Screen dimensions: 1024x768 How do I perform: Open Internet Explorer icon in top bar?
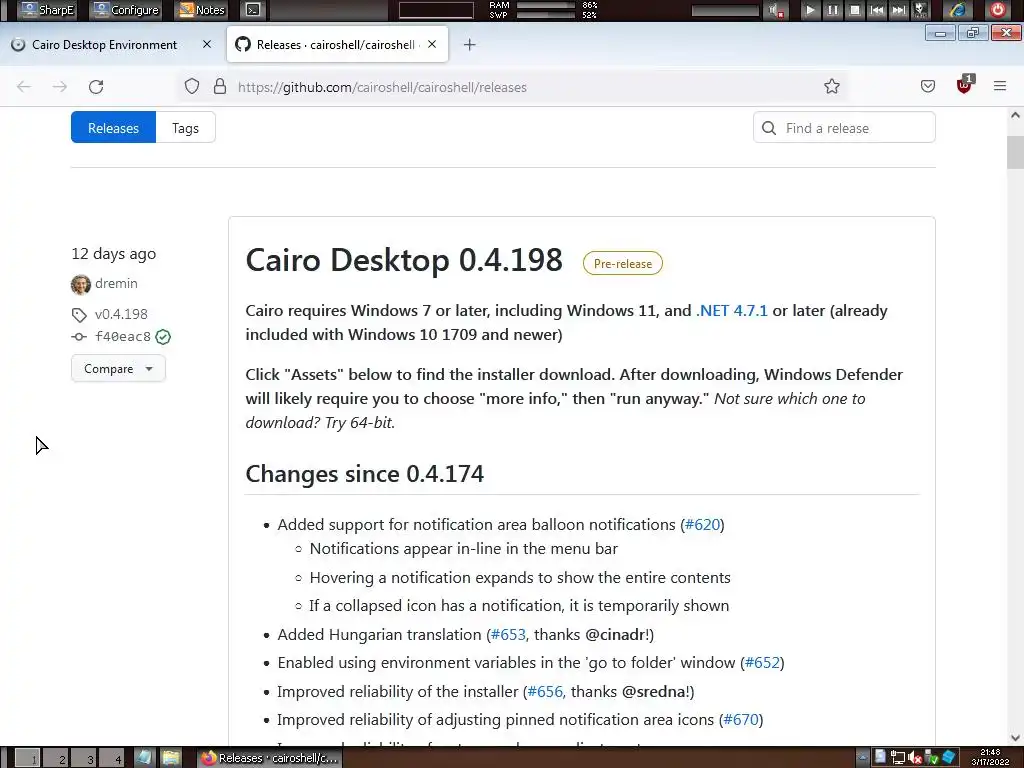(957, 10)
